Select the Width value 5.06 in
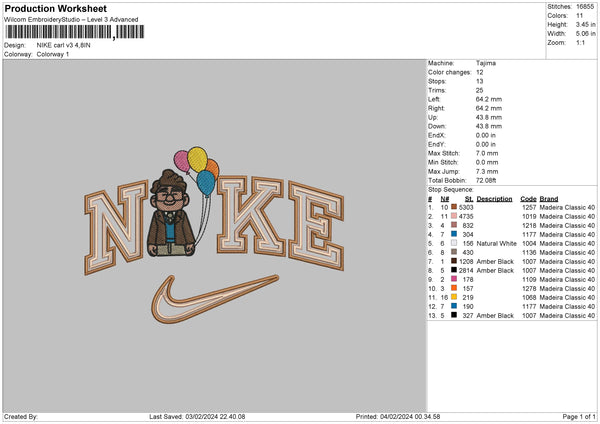 pyautogui.click(x=585, y=34)
